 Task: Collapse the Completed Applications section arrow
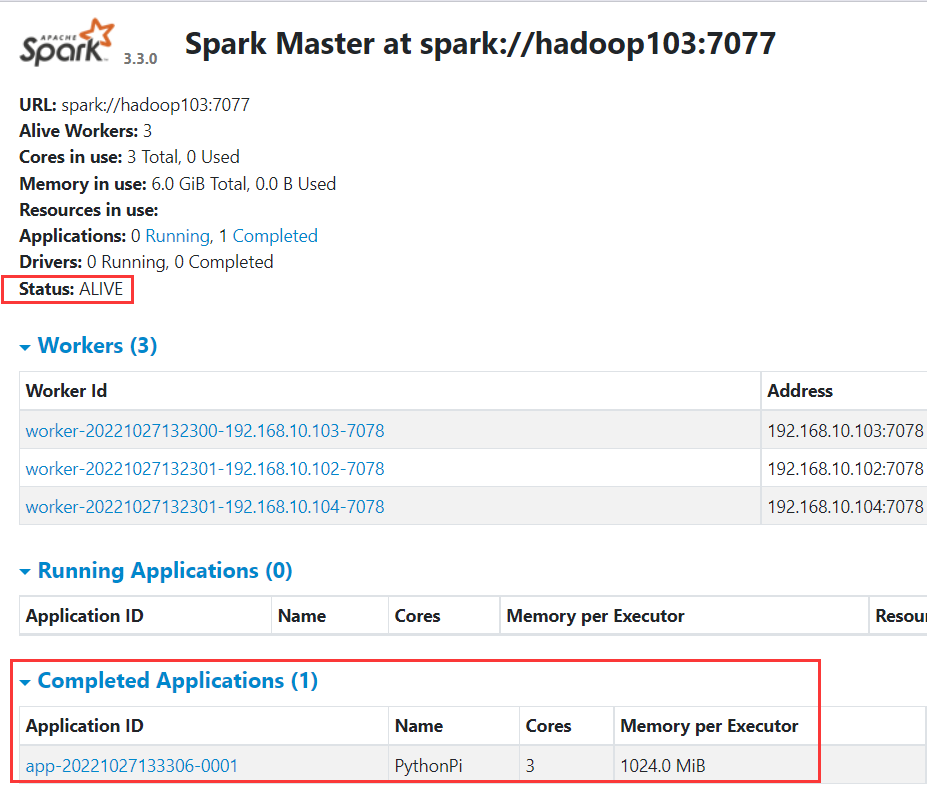click(25, 682)
